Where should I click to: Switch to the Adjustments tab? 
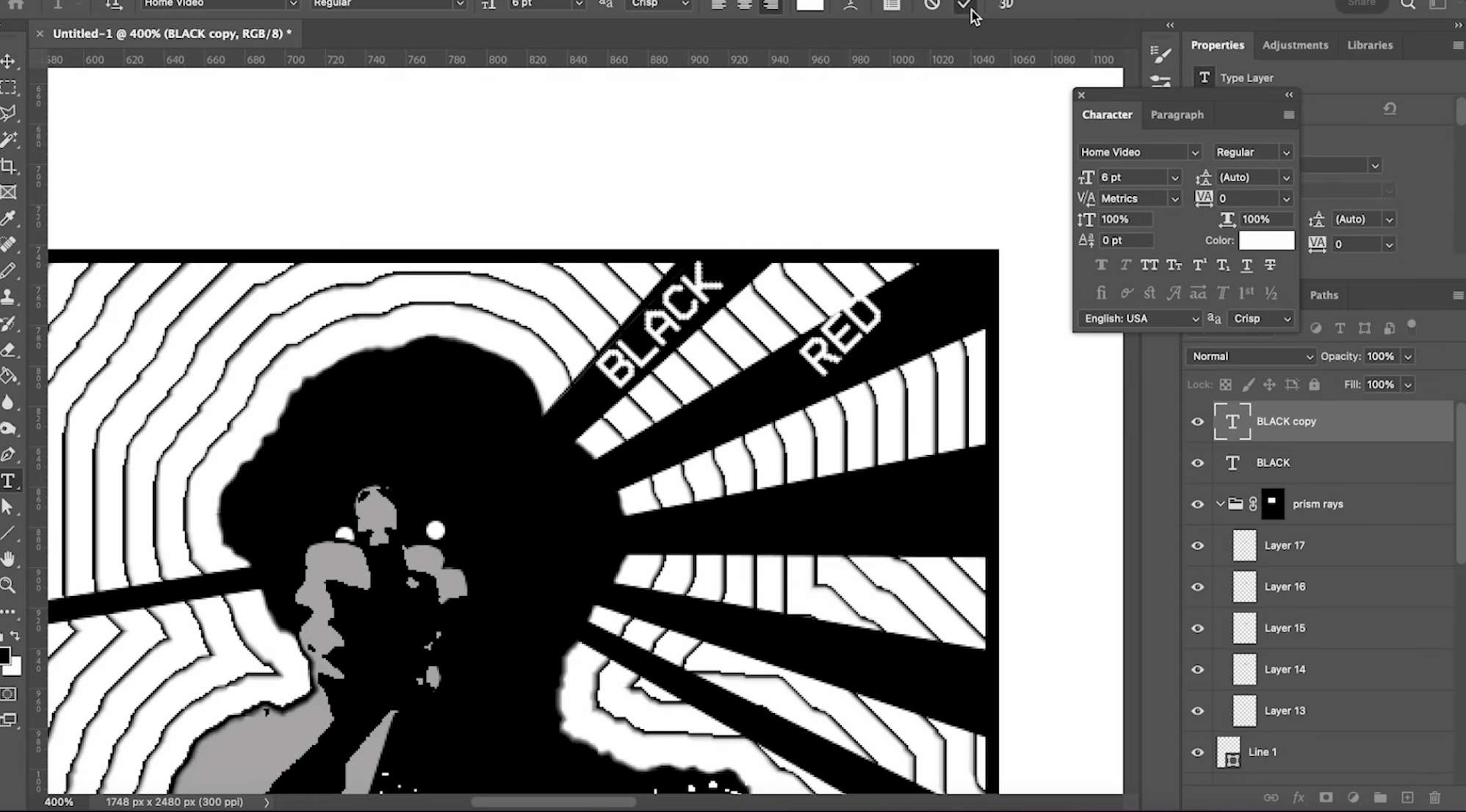1295,45
